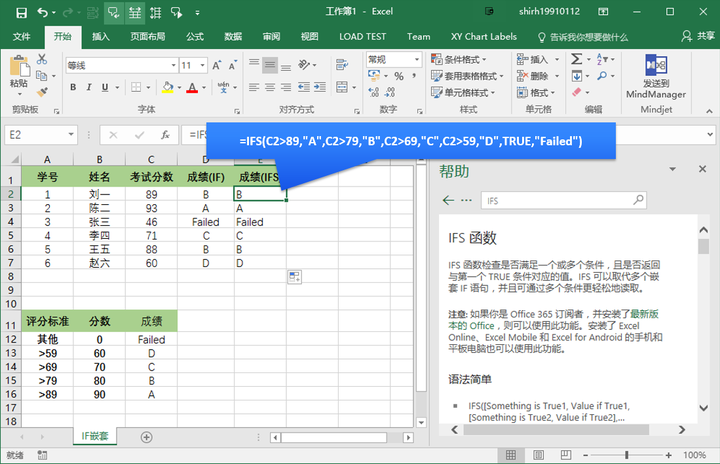
Task: Click the Clear eraser icon
Action: 577,92
